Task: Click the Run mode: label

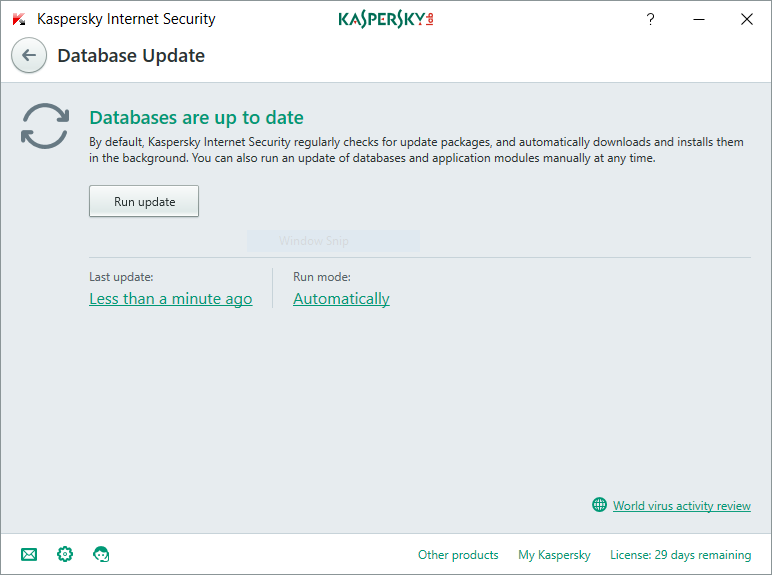Action: tap(322, 277)
